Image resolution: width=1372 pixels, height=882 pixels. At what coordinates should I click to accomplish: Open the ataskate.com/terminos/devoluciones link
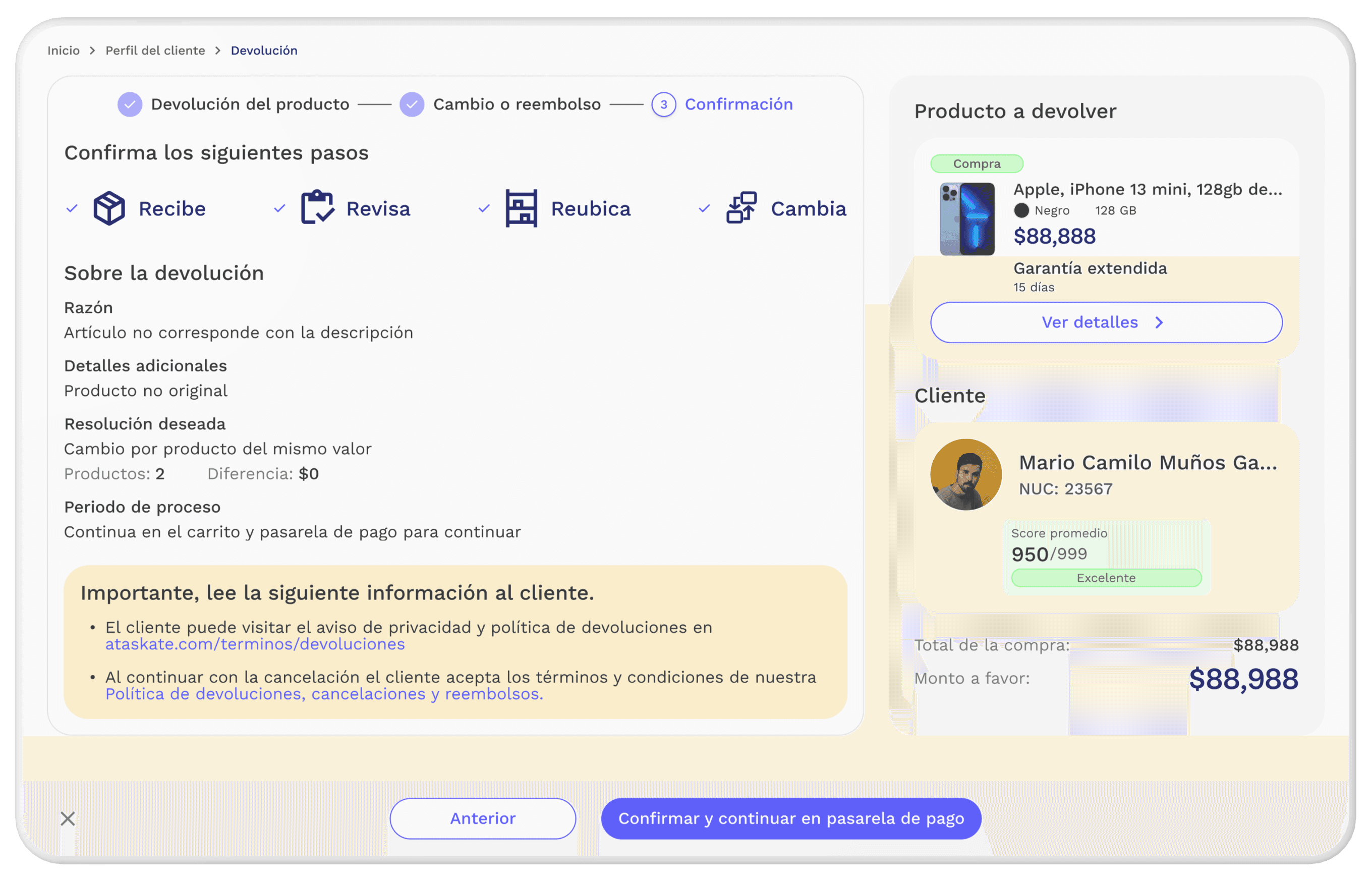255,644
